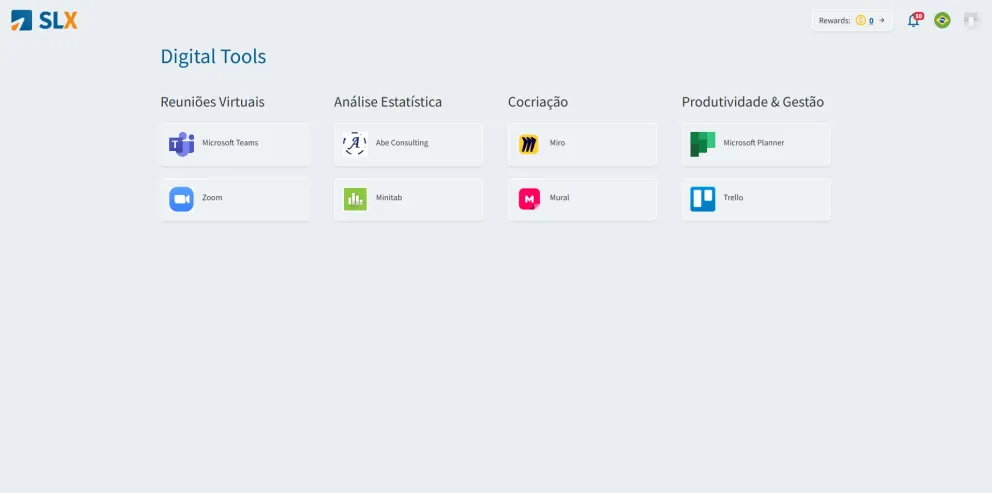Open the user profile avatar
992x493 pixels.
(x=971, y=20)
